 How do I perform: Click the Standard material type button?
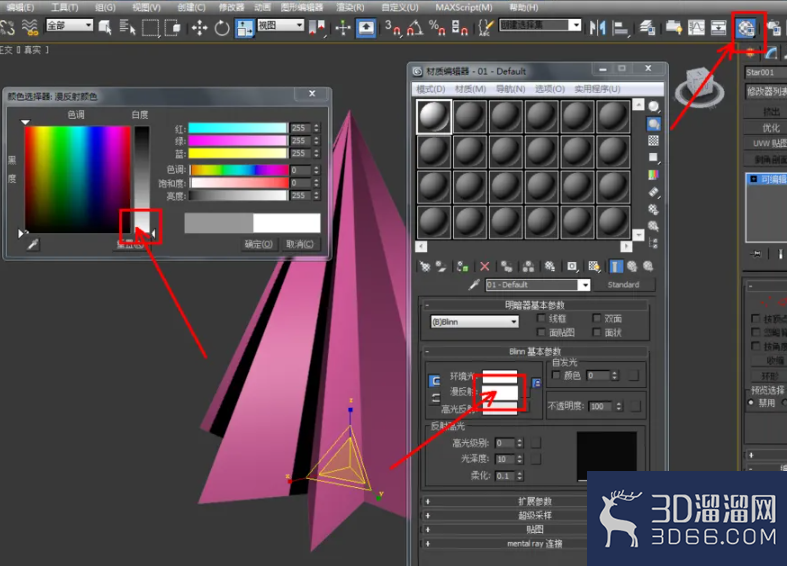(623, 285)
